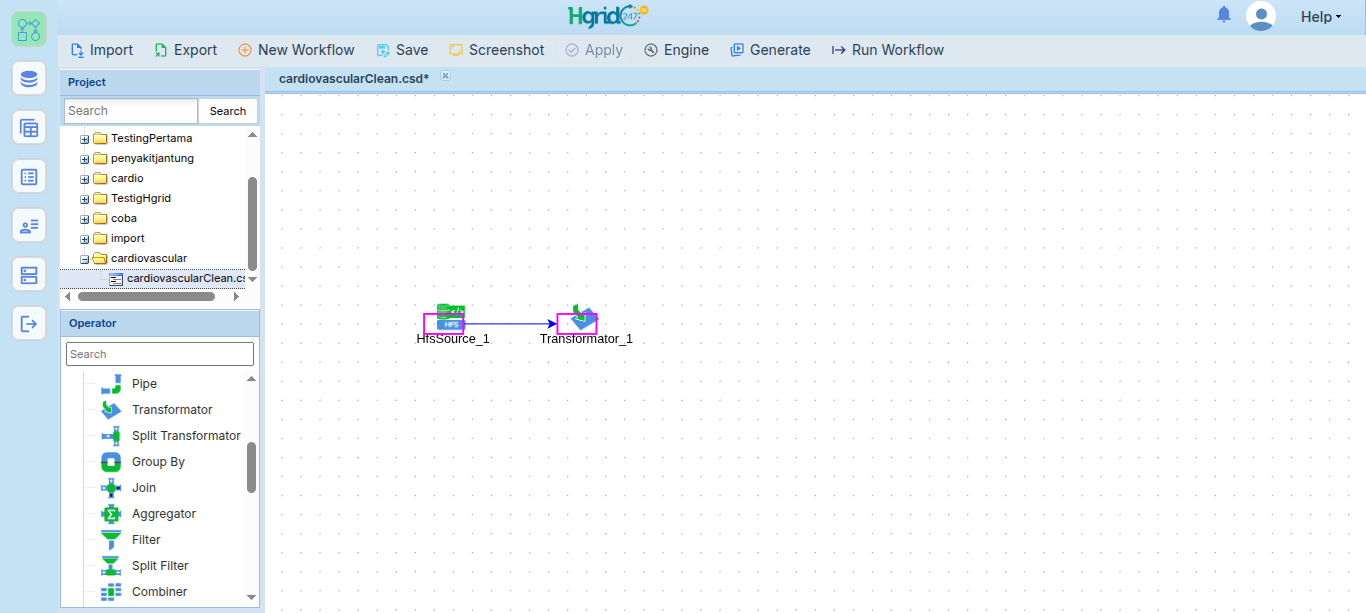Viewport: 1366px width, 613px height.
Task: Expand the TestingPertama folder
Action: (x=85, y=139)
